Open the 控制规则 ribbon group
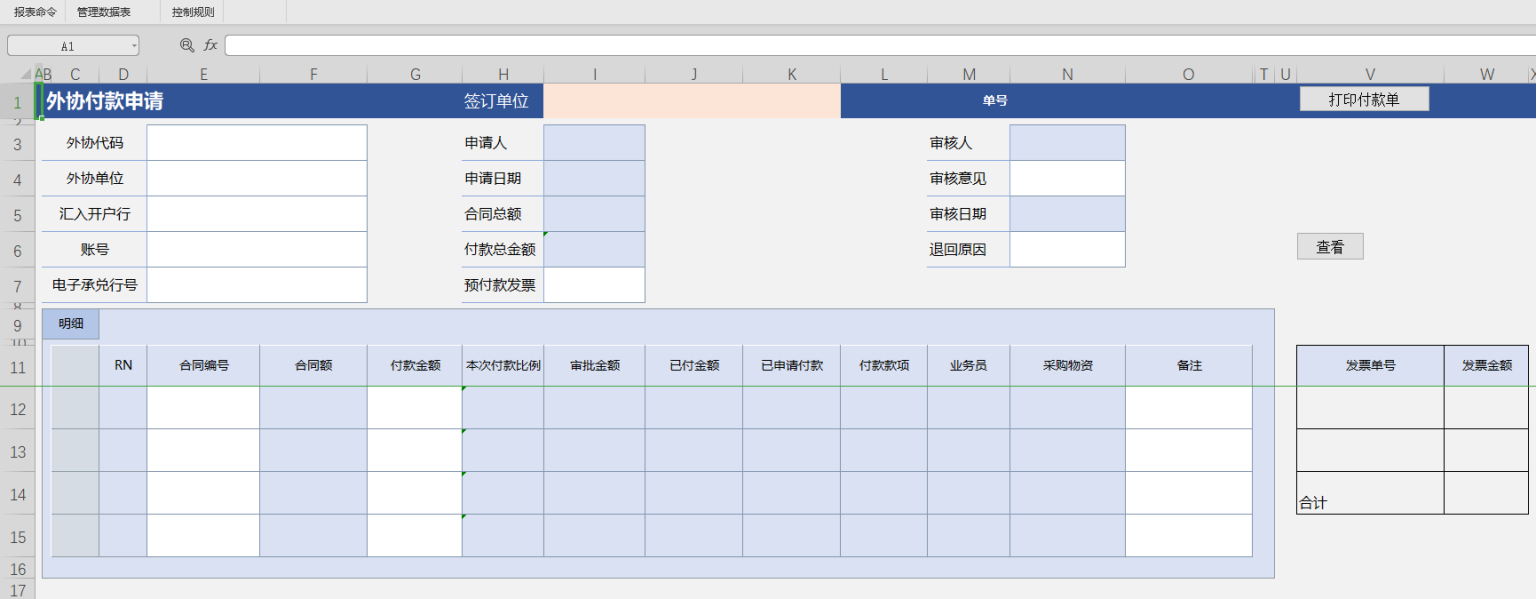This screenshot has width=1537, height=599. tap(193, 12)
